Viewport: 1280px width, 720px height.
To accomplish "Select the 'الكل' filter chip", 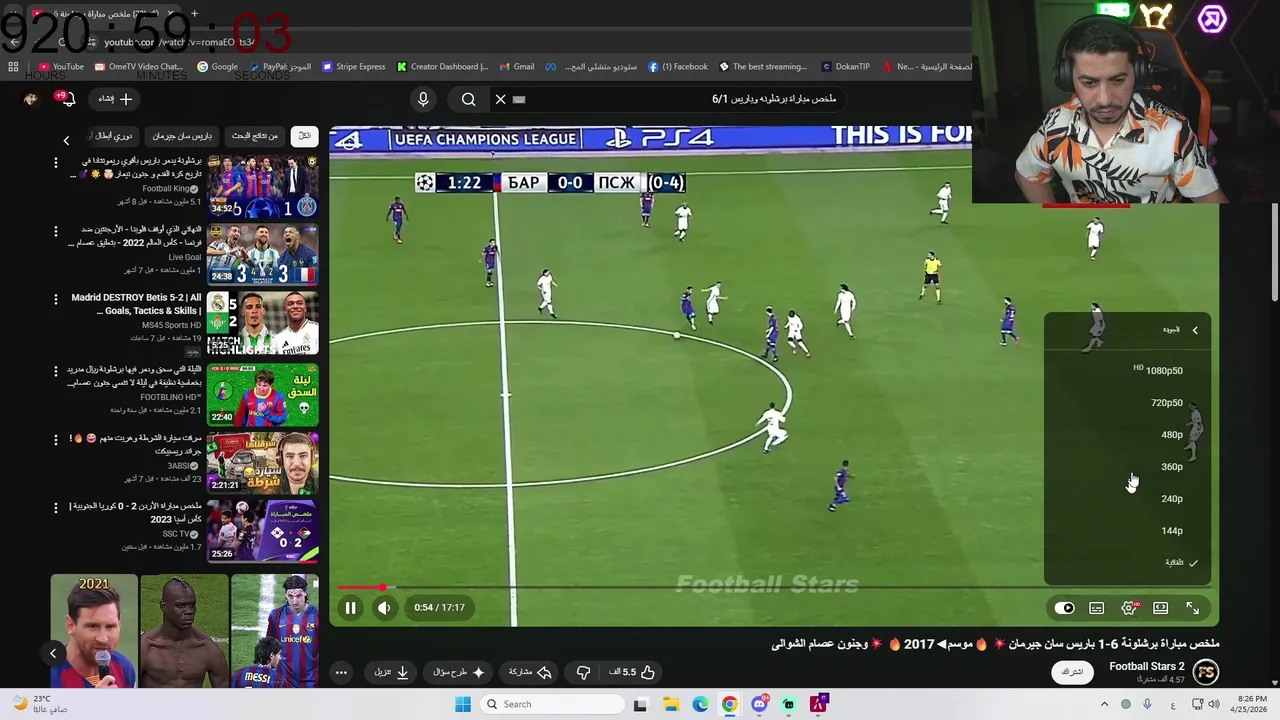I will coord(304,135).
